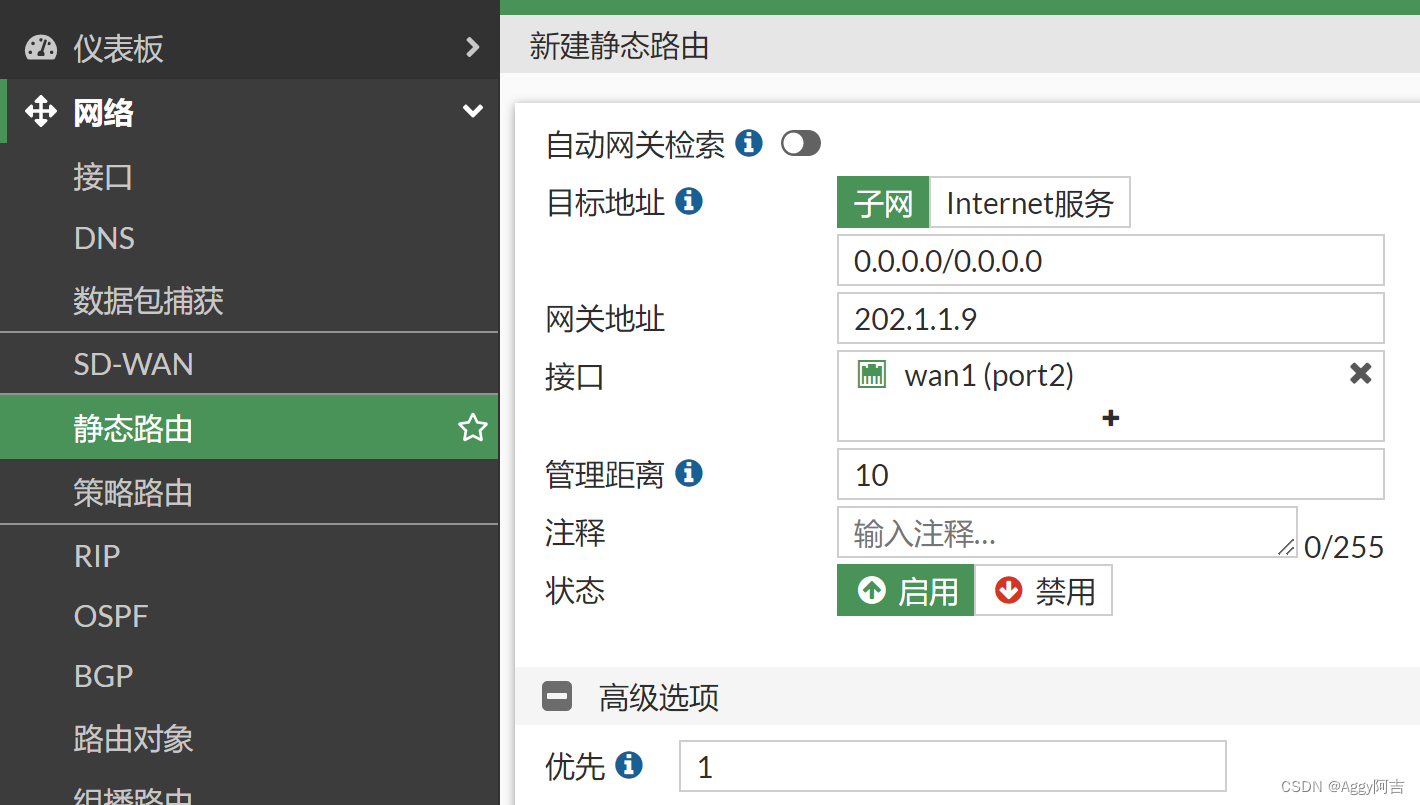
Task: Select Internet服务 destination type
Action: tap(1030, 203)
